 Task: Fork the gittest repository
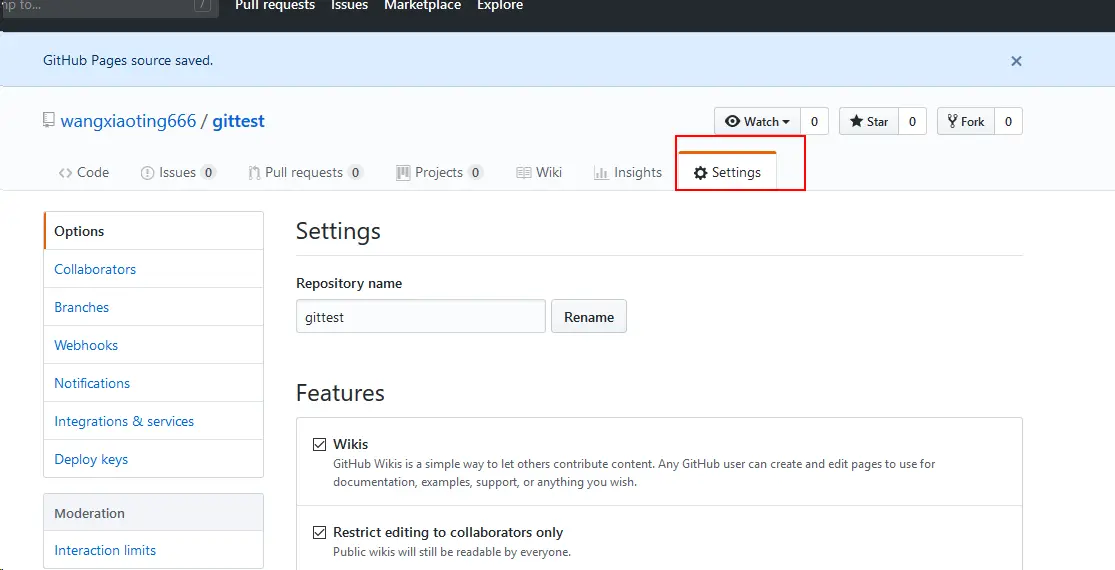966,122
